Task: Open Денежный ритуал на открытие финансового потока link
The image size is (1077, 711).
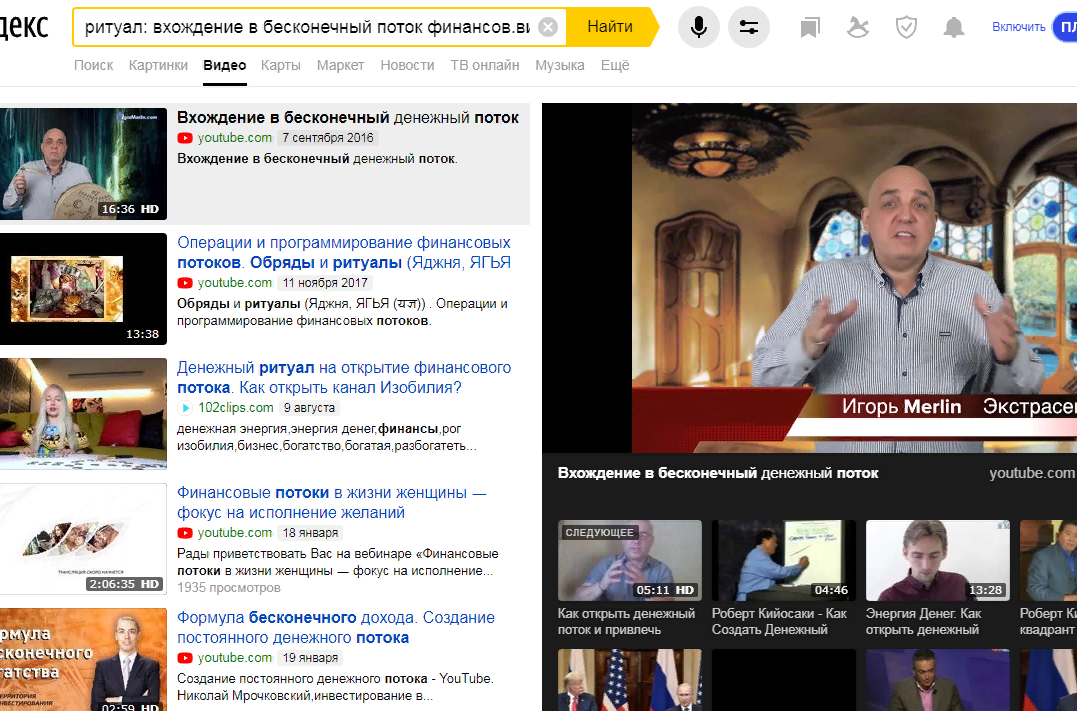Action: point(344,377)
